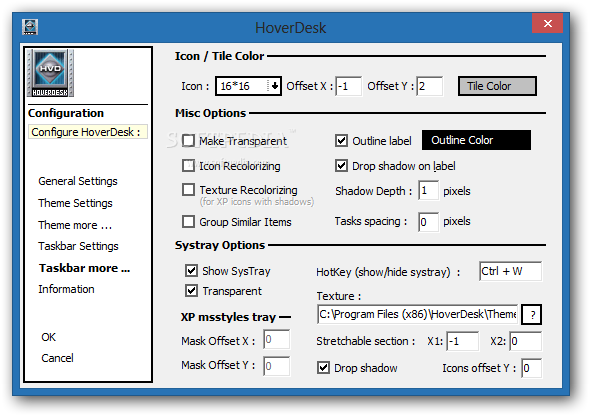The image size is (590, 416).
Task: Click the Icons offset Y field
Action: [532, 368]
